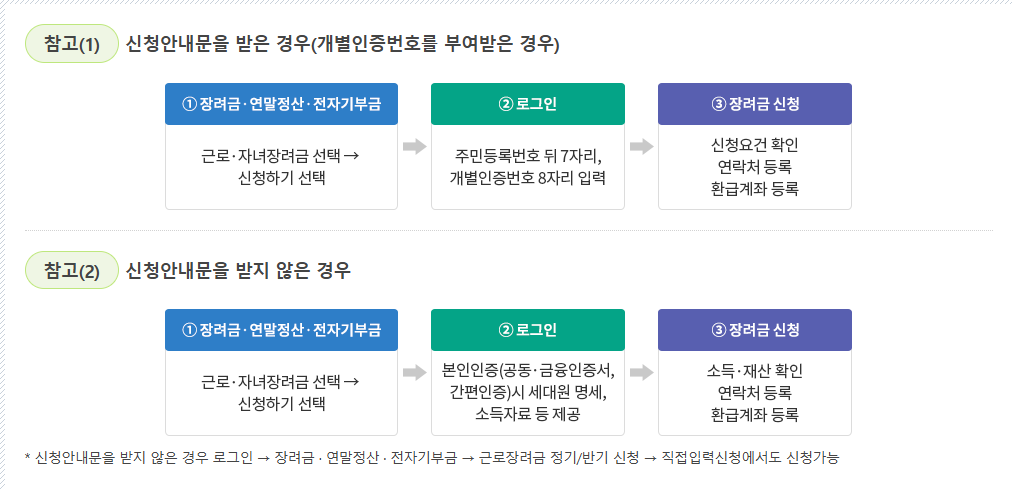Click heading 신청안내문을 받지 않은 경우
Image resolution: width=1012 pixels, height=489 pixels.
pyautogui.click(x=239, y=270)
